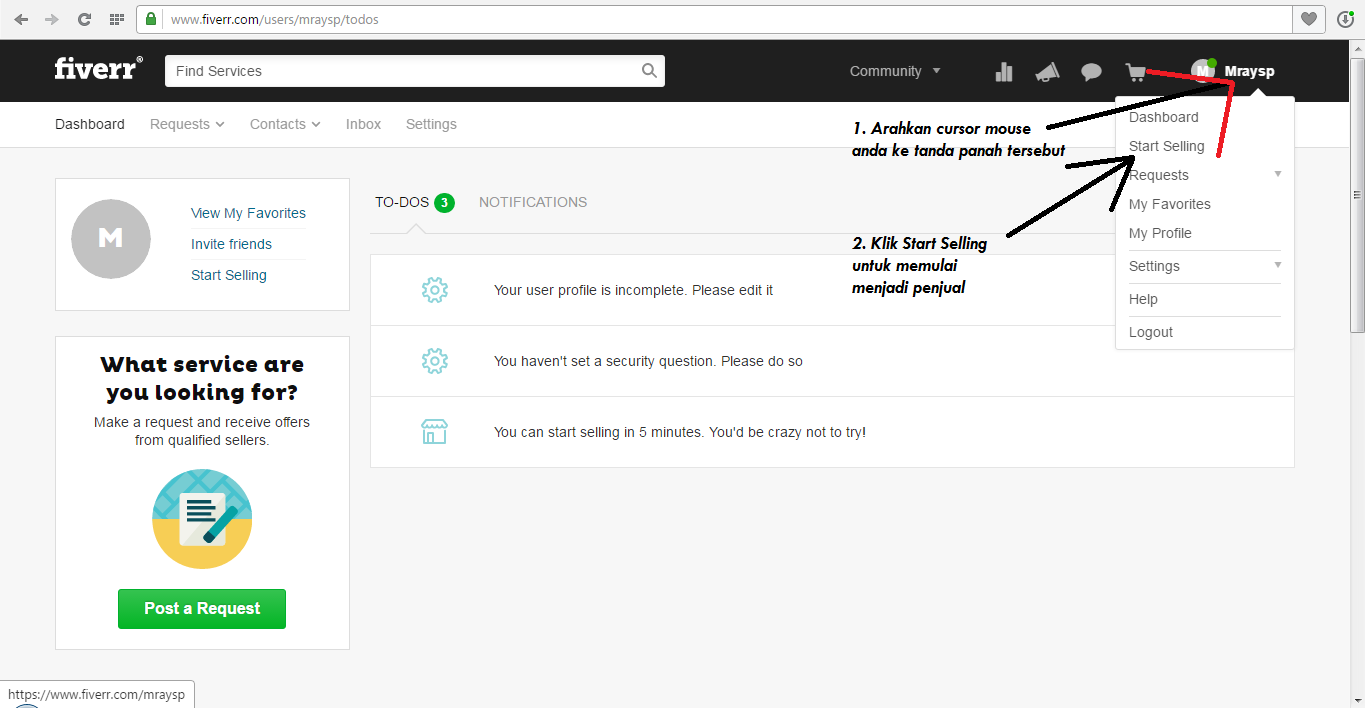
Task: Click the notepad request illustration
Action: 202,519
